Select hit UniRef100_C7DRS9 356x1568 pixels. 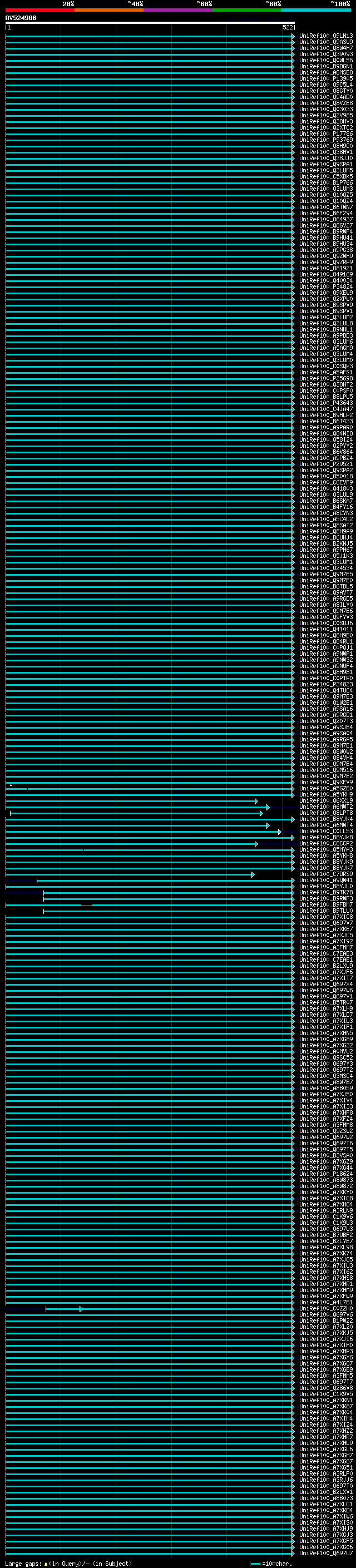[326, 874]
